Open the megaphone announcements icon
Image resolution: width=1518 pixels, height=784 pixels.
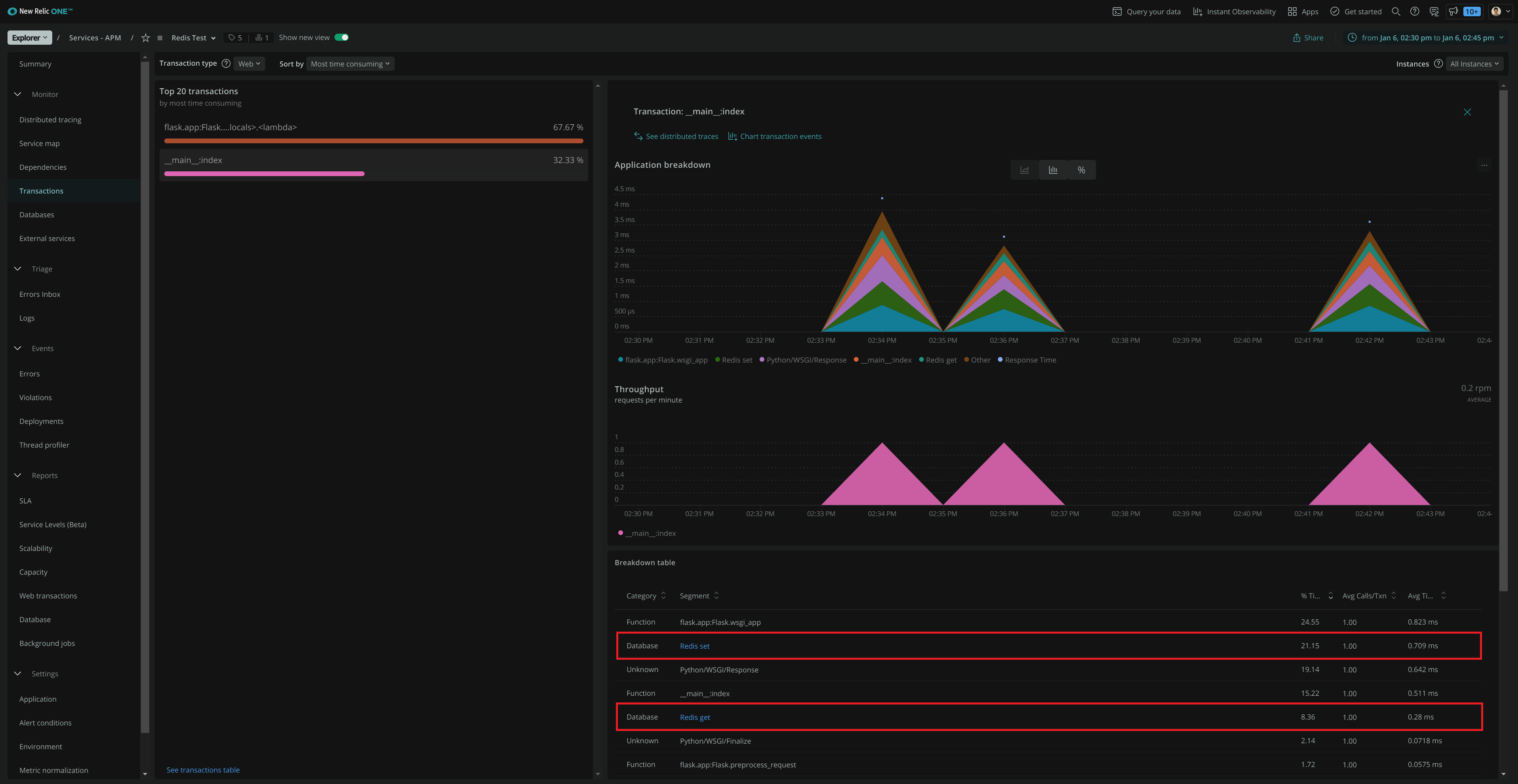(x=1453, y=12)
